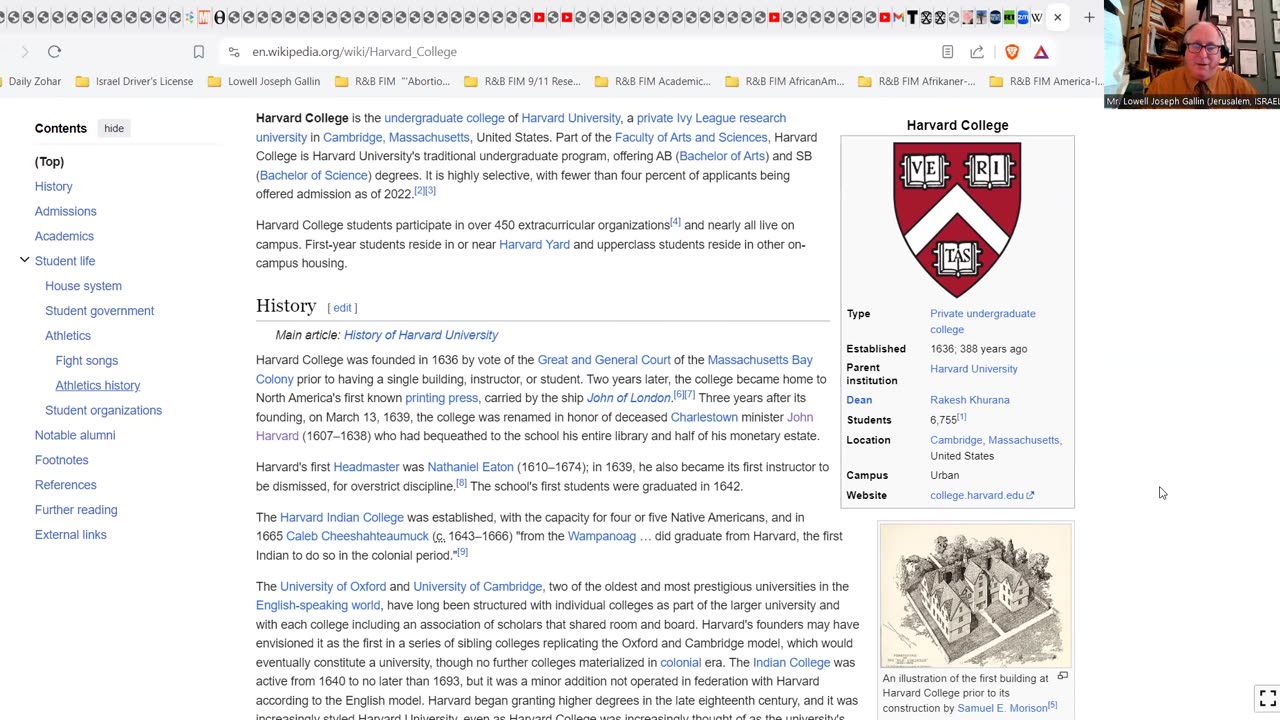Jump to the Admissions section in contents
The image size is (1280, 720).
click(x=66, y=211)
